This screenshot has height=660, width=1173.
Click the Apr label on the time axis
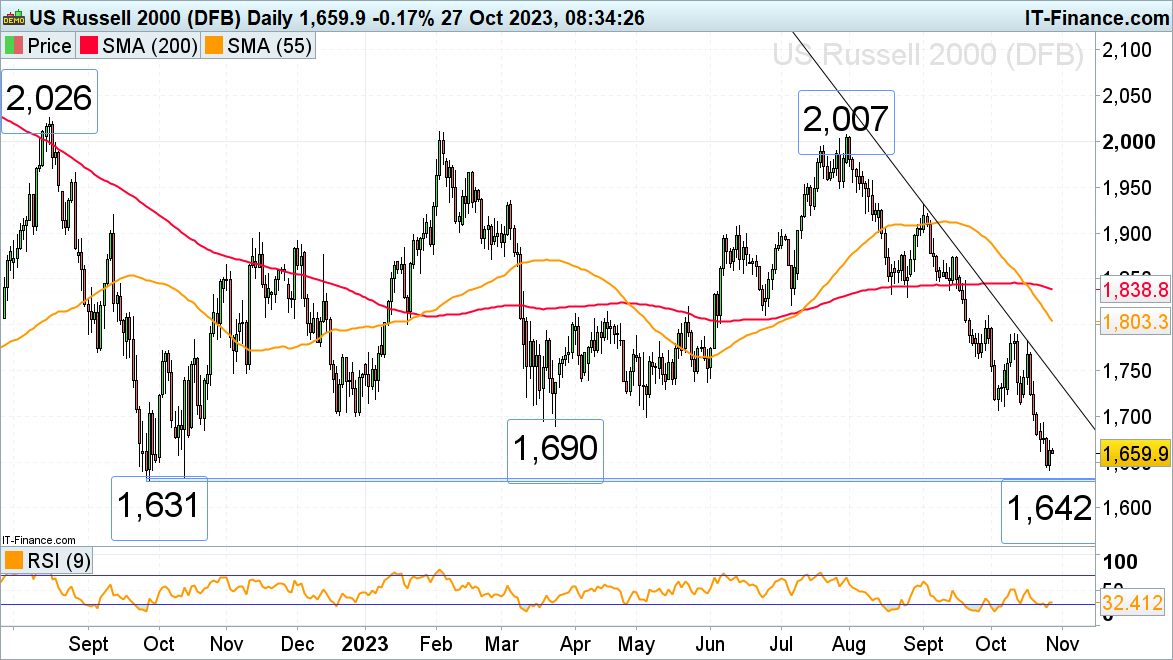click(x=575, y=644)
